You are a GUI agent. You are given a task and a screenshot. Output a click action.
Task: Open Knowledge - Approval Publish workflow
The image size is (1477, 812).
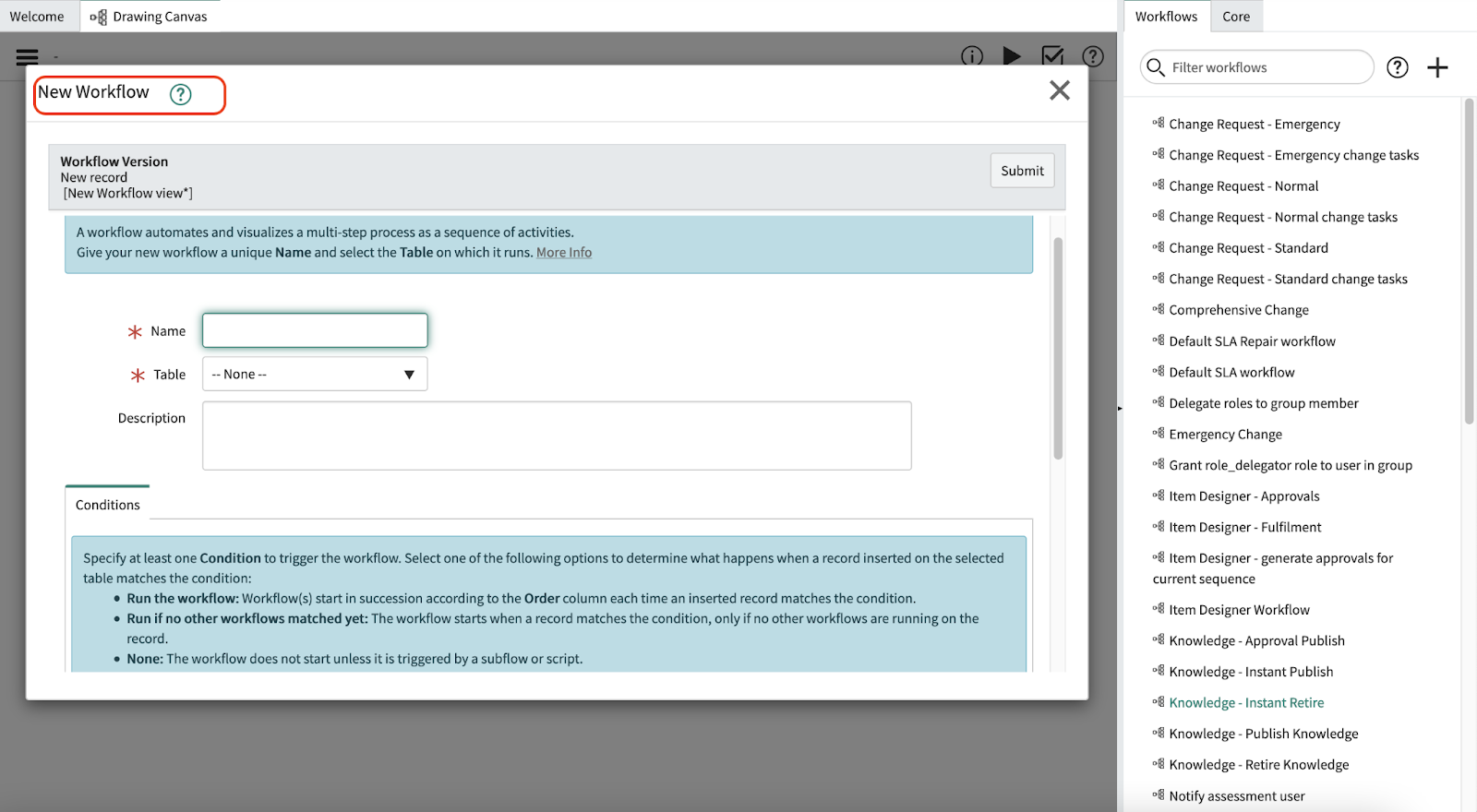1256,641
